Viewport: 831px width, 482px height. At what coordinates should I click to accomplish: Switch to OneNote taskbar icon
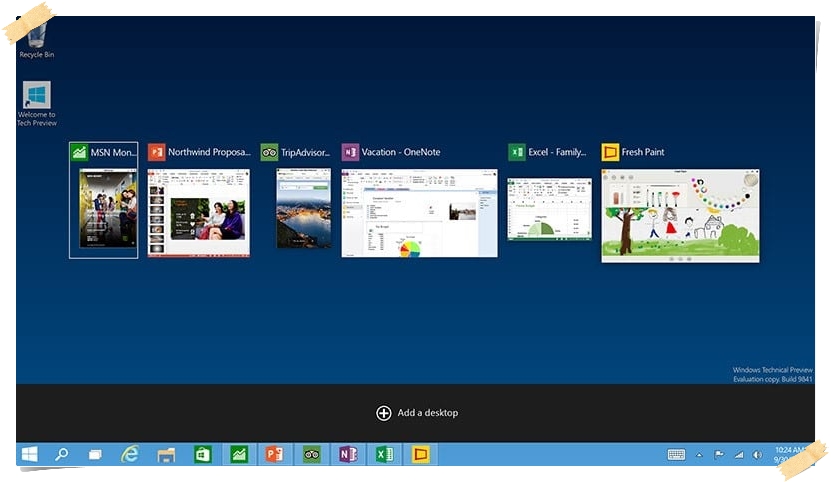click(348, 454)
